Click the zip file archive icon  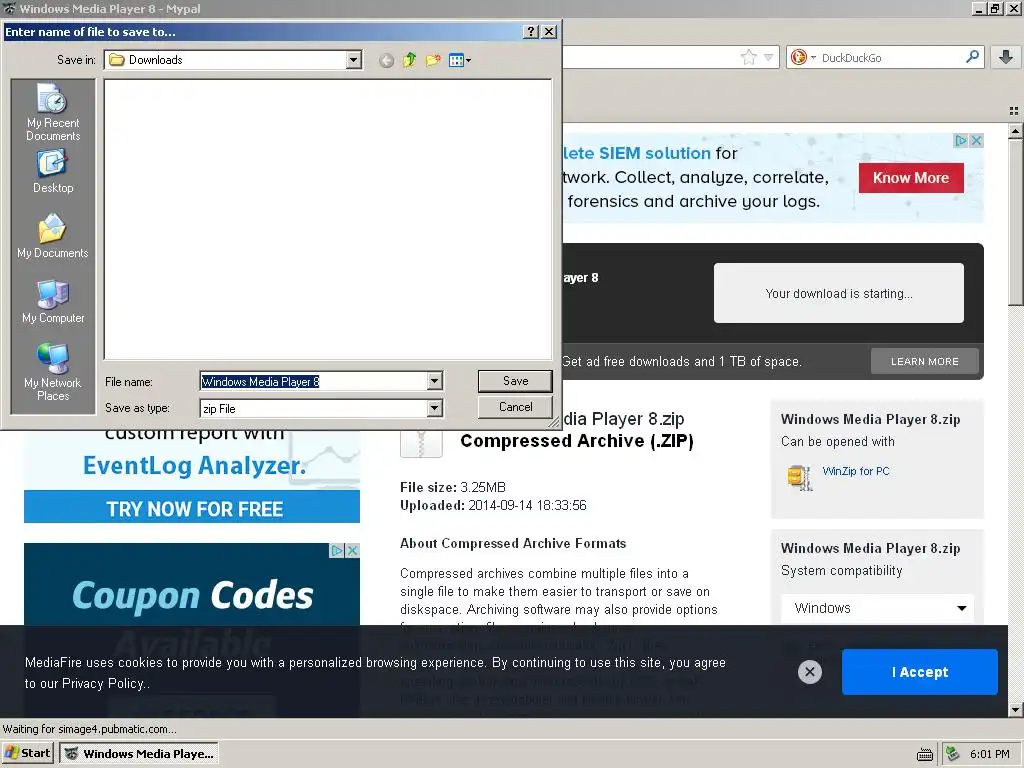(x=421, y=443)
